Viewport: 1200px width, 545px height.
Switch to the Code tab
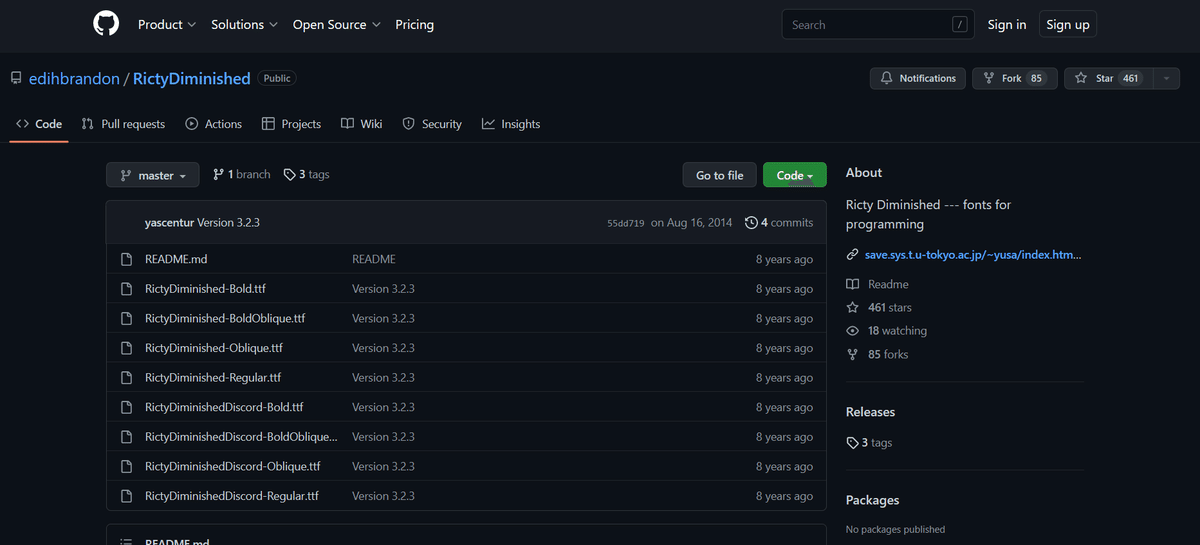pos(39,124)
